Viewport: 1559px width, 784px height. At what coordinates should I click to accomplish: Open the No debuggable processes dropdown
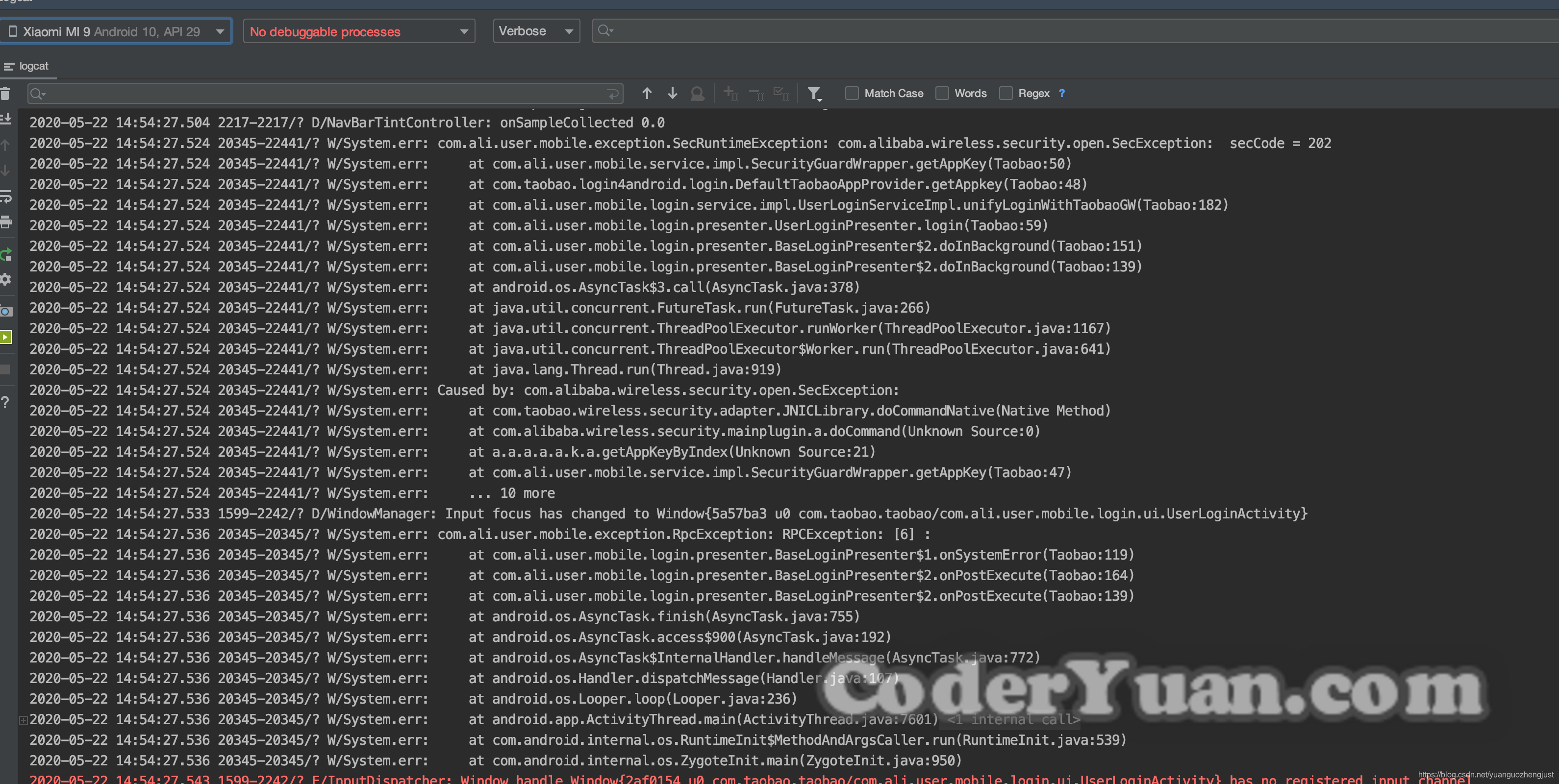[x=358, y=31]
